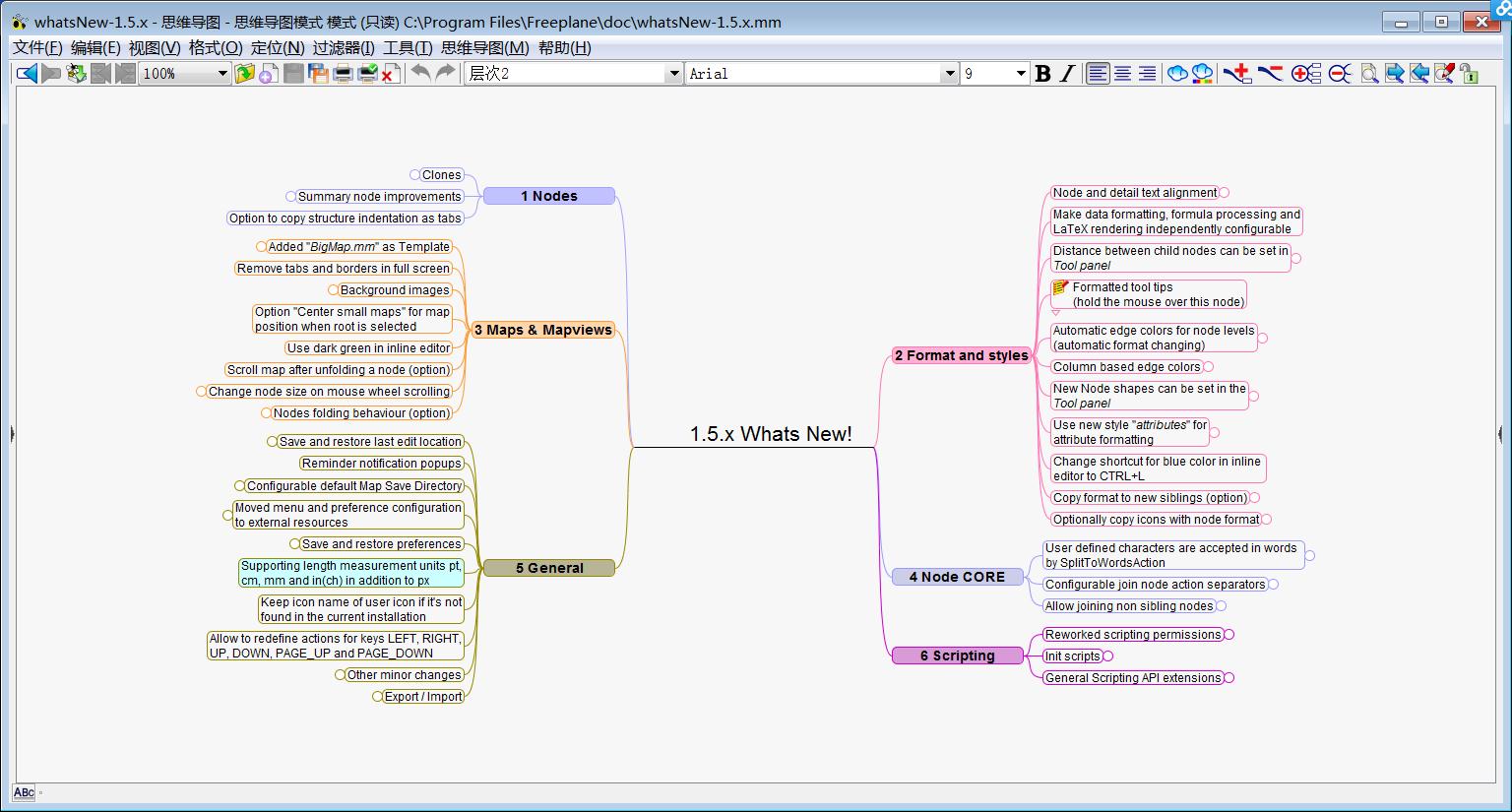Click the grey Save floppy disk icon
This screenshot has height=812, width=1512.
coord(293,73)
